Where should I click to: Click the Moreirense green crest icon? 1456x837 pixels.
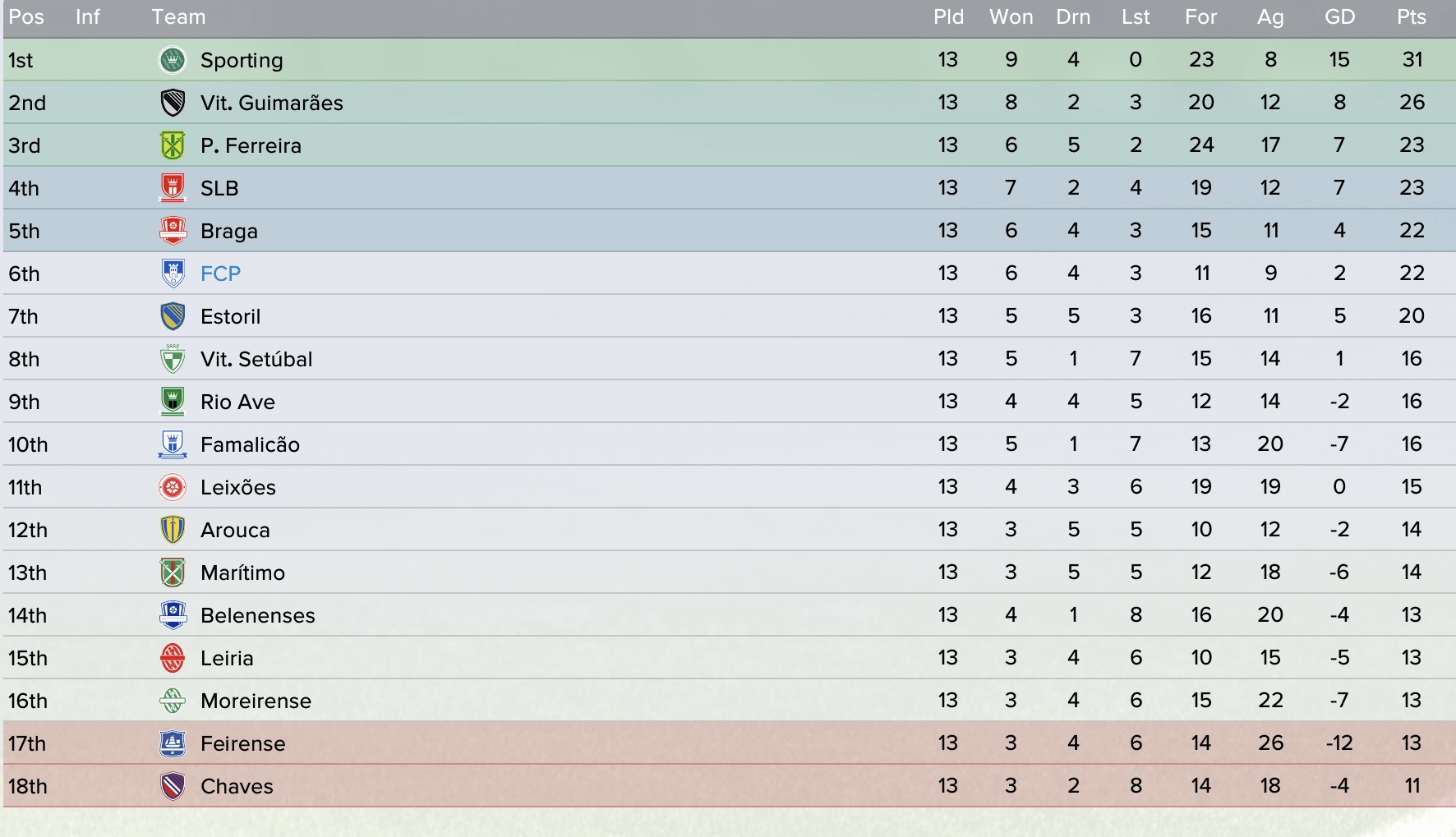[173, 701]
